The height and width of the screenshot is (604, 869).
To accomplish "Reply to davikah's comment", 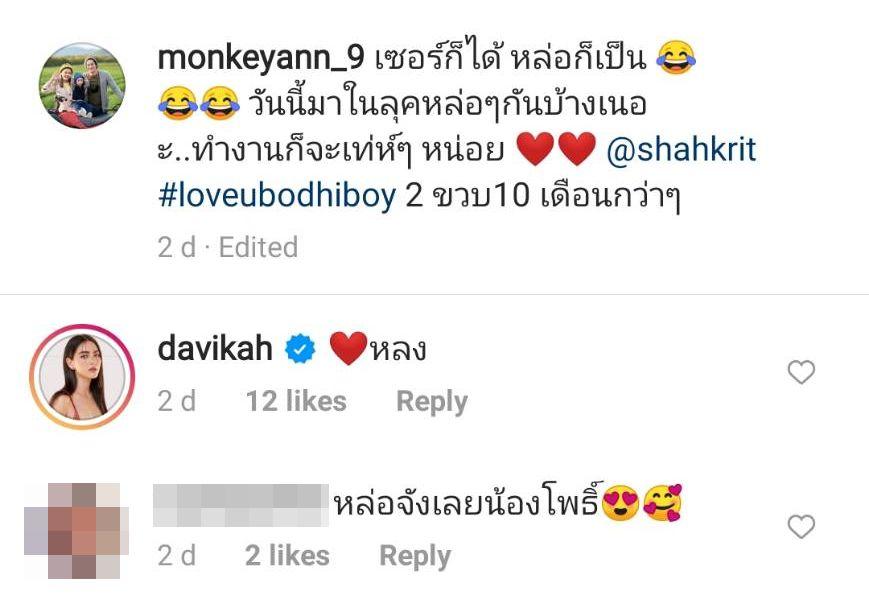I will pos(432,402).
